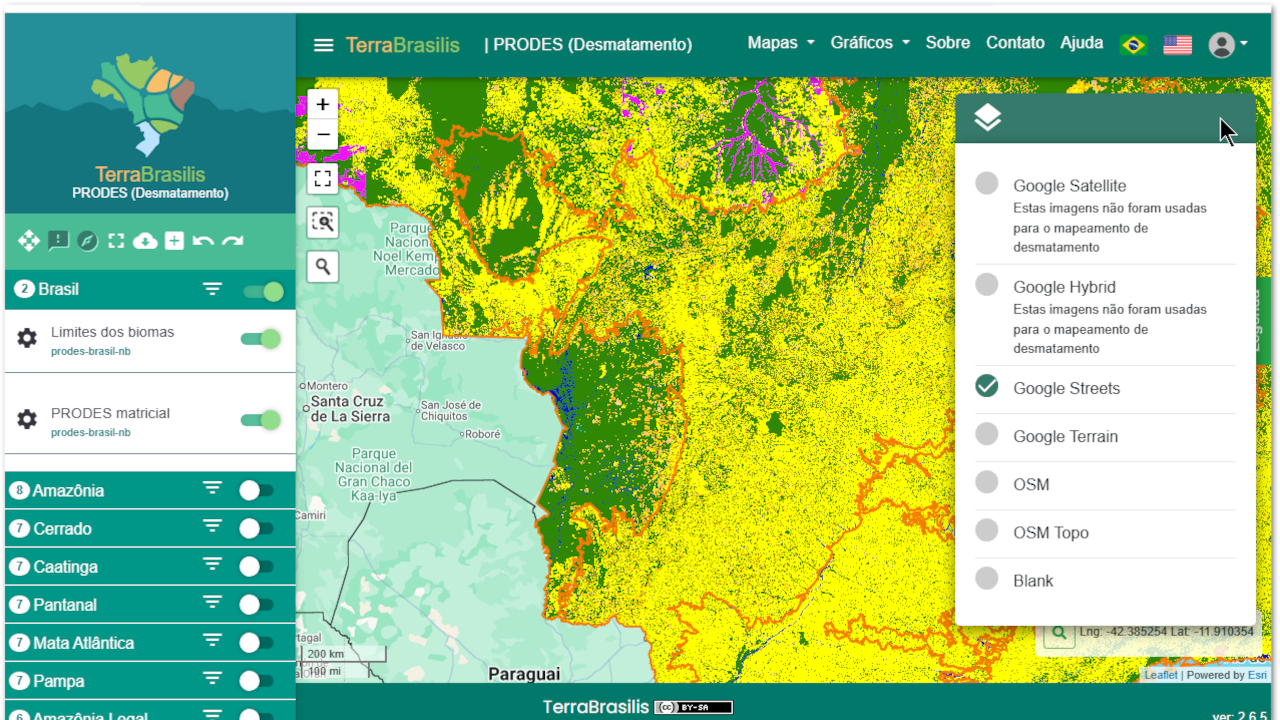Screen dimensions: 1280x720
Task: Select the checked Google Streets radio
Action: pos(987,386)
